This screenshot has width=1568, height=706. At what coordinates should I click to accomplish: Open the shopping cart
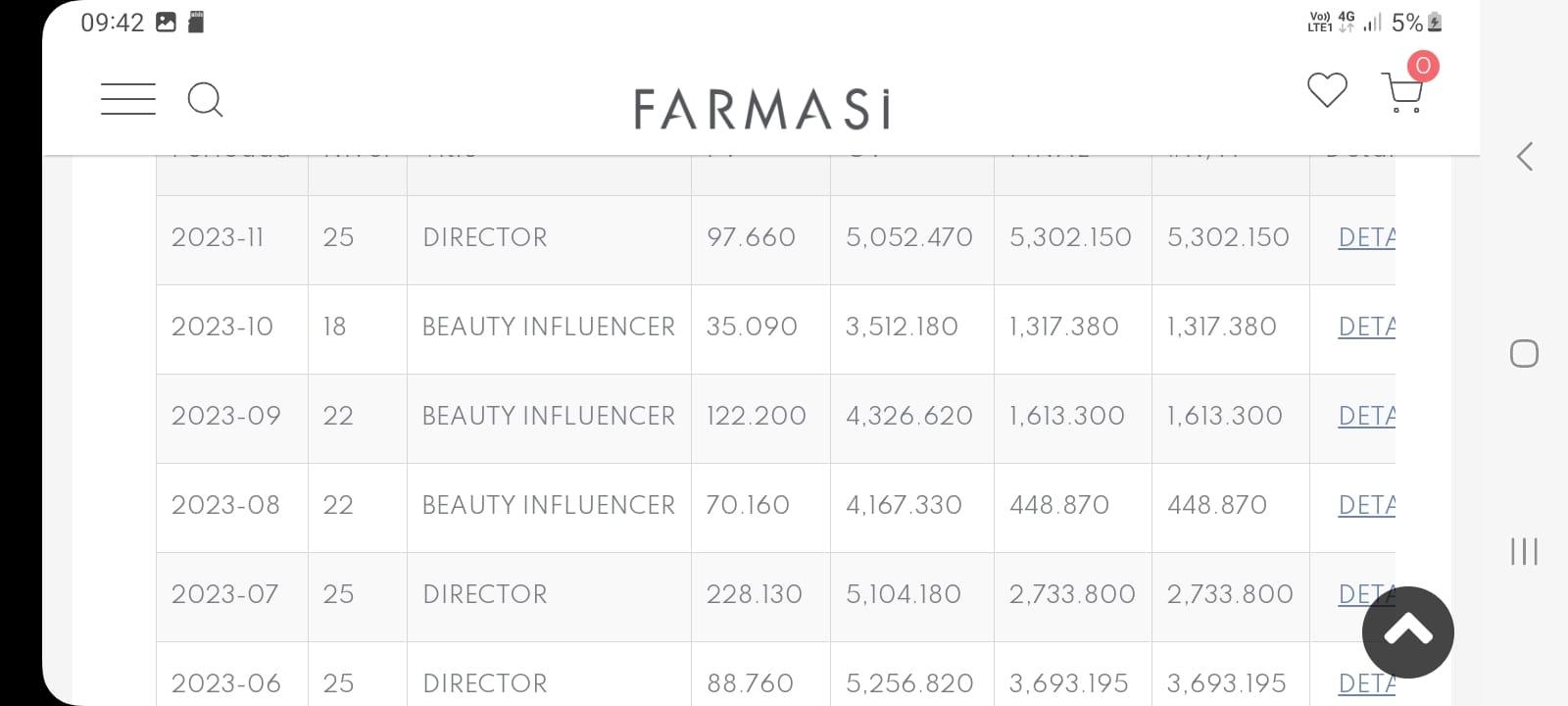(x=1402, y=94)
